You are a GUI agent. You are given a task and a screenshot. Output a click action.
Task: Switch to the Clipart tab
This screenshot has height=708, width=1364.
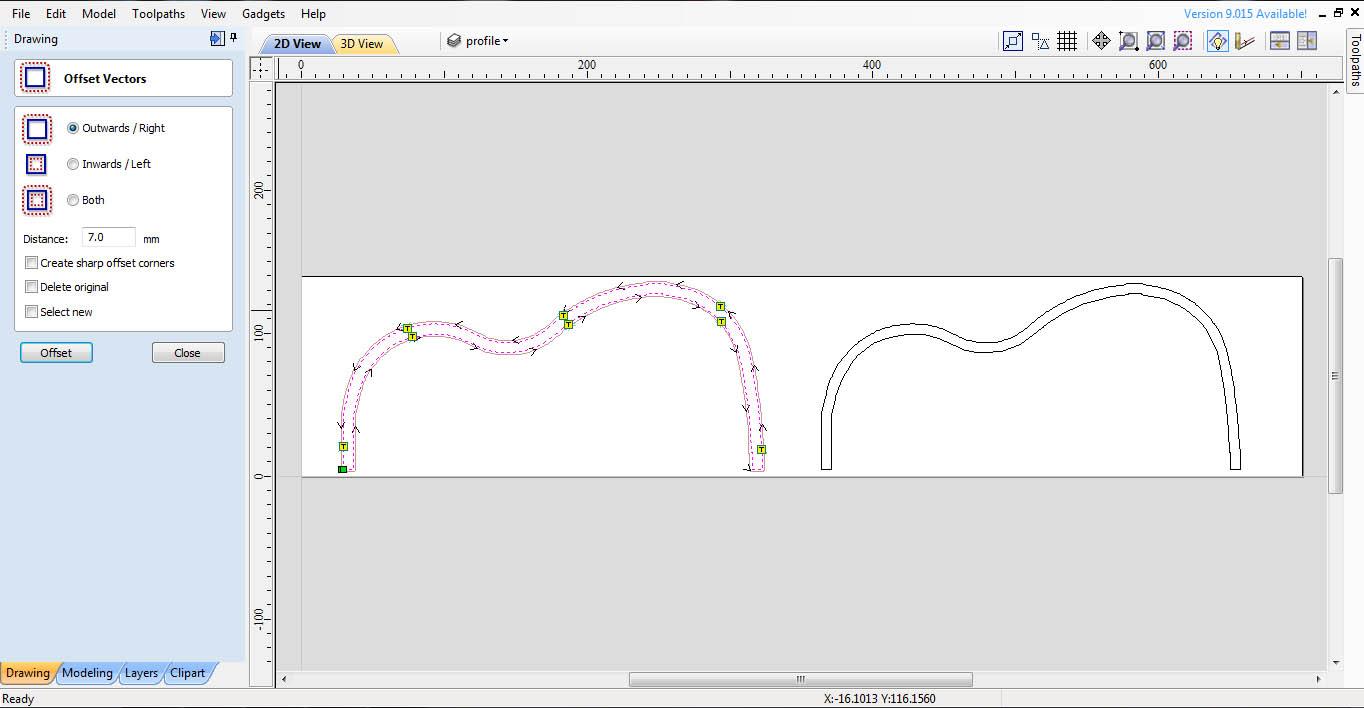188,673
